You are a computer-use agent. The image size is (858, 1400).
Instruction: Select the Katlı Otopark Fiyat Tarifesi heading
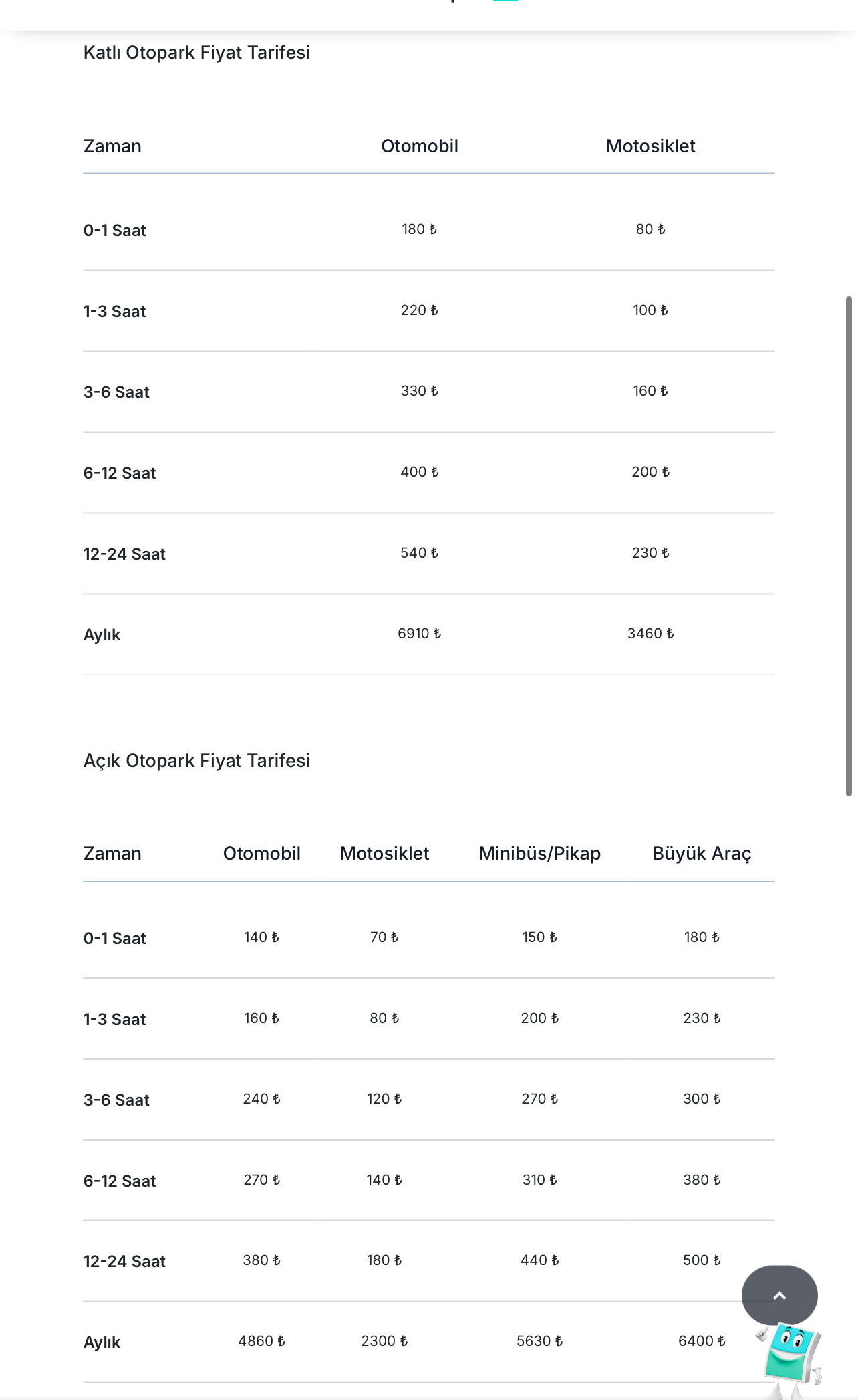coord(196,53)
